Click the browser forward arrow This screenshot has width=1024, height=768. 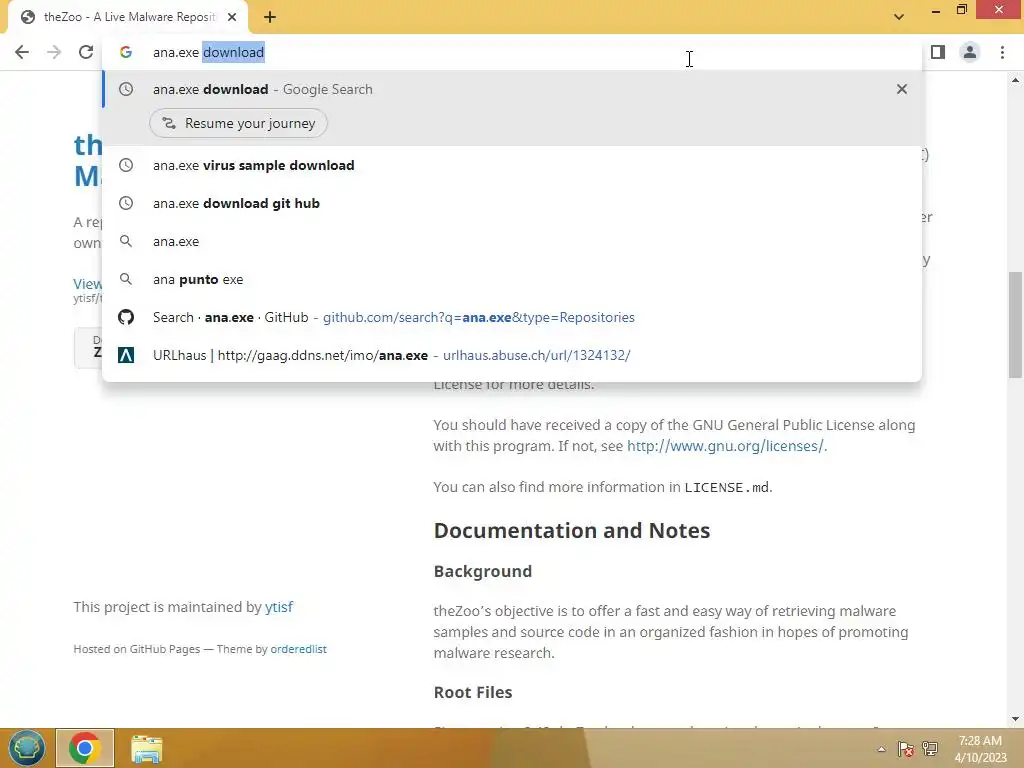pos(54,52)
